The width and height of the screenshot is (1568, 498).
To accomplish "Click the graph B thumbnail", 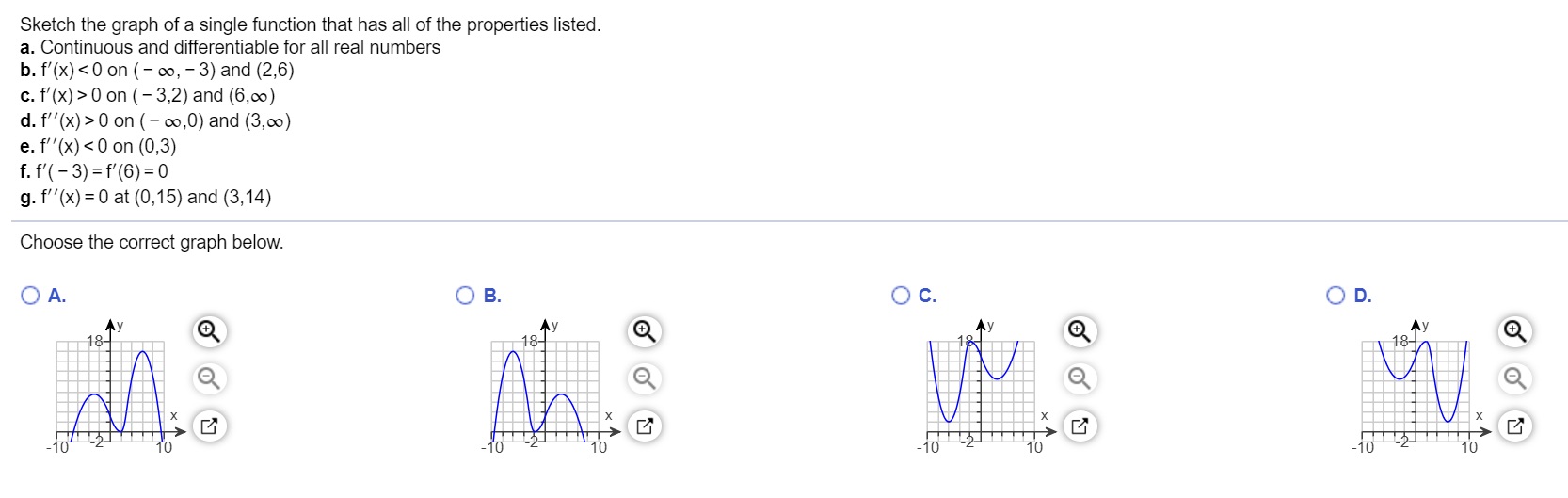I will (546, 388).
